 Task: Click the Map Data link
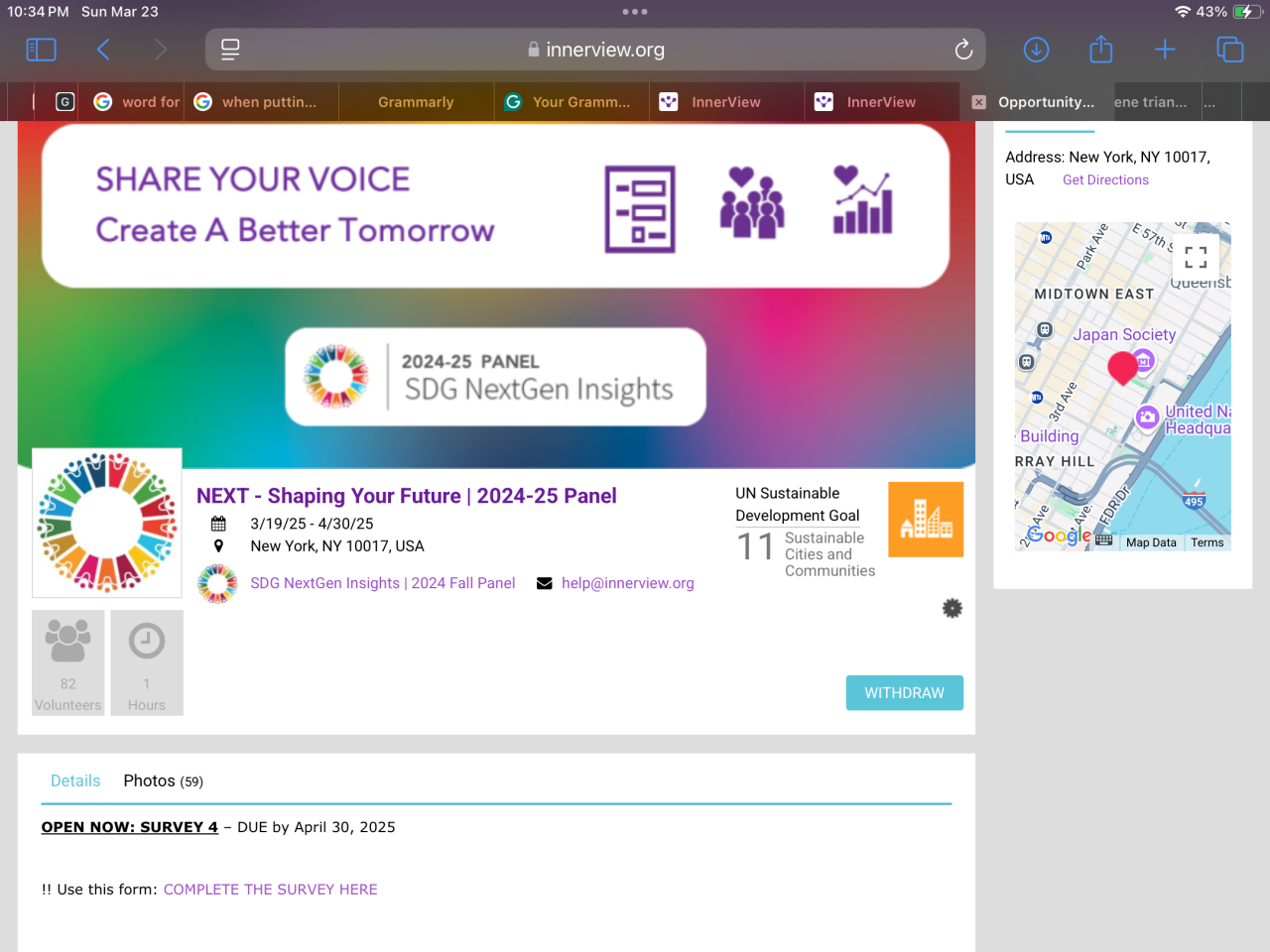point(1151,542)
